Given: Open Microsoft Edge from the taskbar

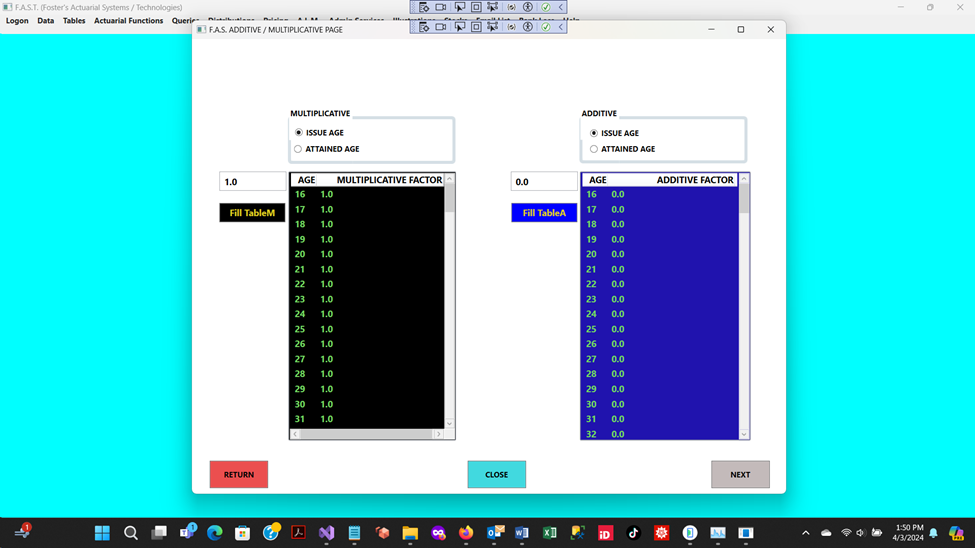Looking at the screenshot, I should pos(214,533).
